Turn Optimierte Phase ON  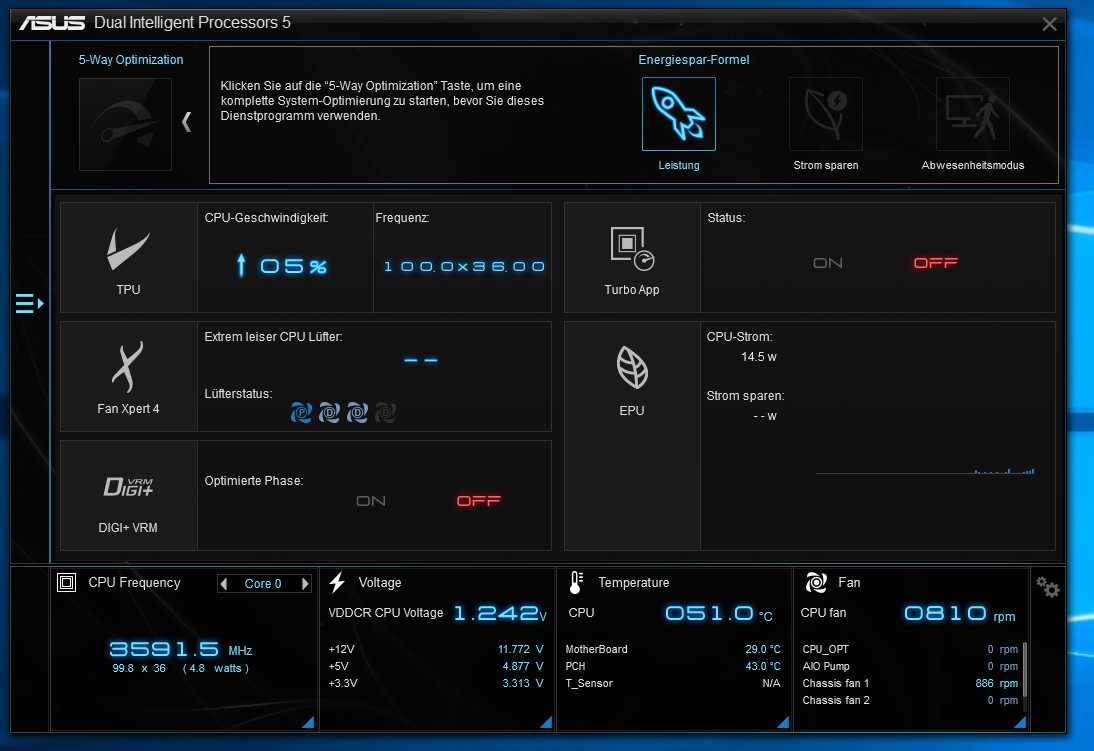pos(370,501)
